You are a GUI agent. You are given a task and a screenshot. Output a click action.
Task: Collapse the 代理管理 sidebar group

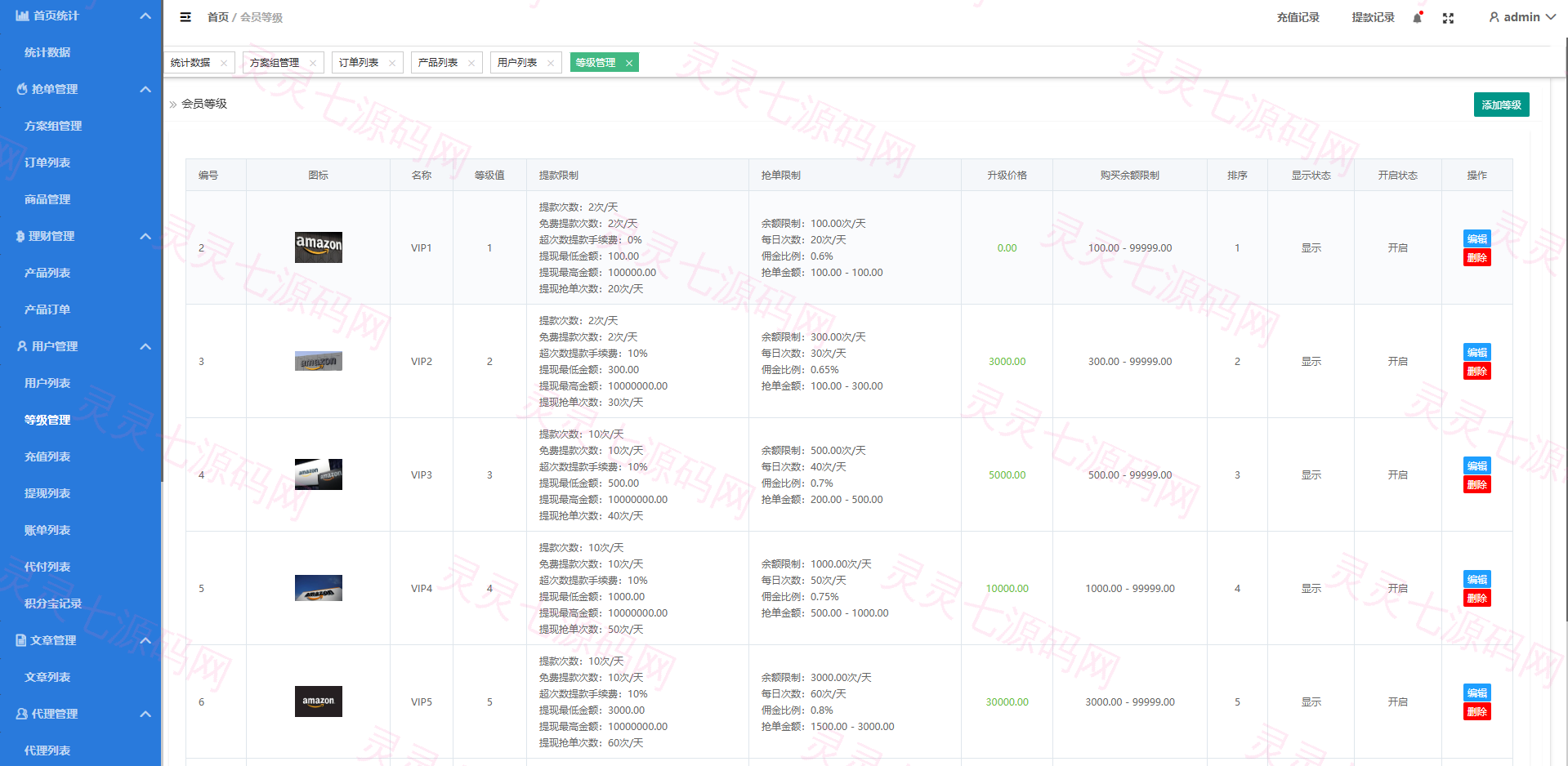pyautogui.click(x=145, y=714)
